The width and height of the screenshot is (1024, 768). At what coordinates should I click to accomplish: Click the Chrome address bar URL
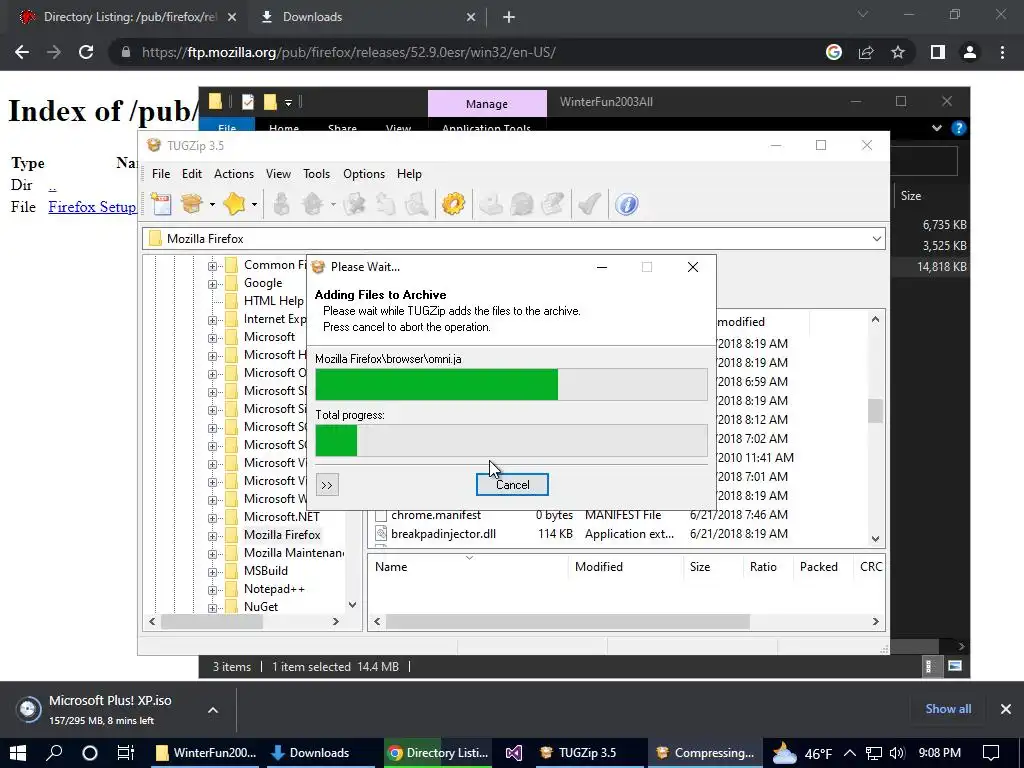349,52
